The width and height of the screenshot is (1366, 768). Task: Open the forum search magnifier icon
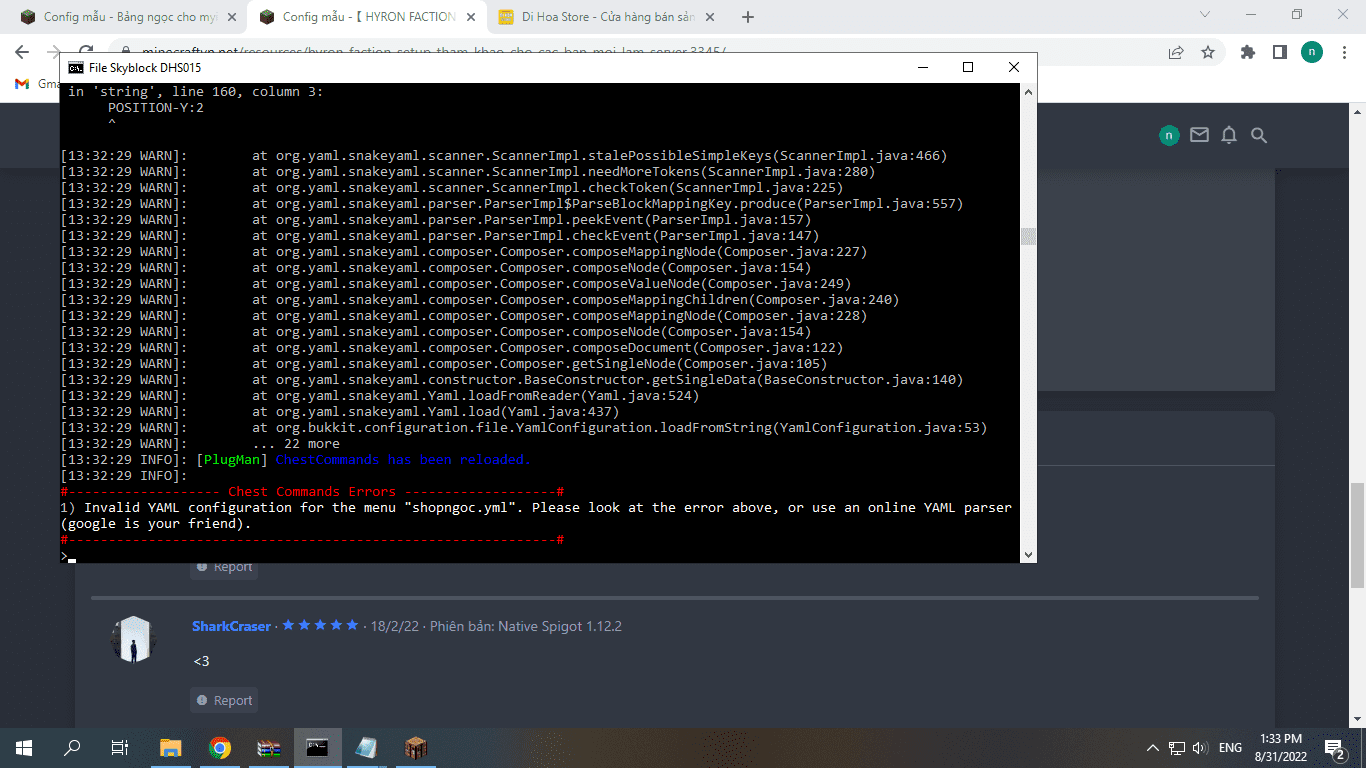coord(1259,135)
